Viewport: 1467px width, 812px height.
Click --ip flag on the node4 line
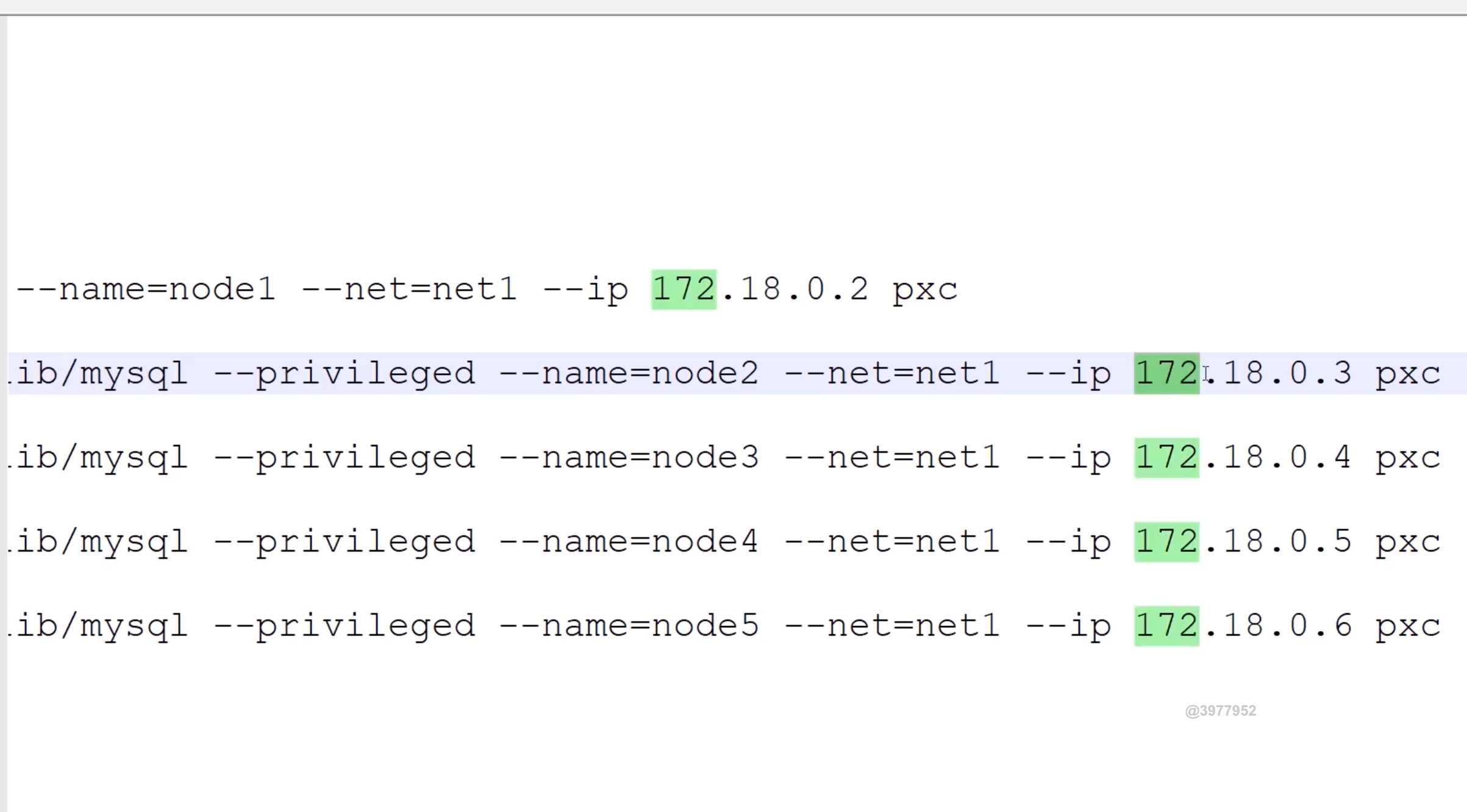click(1068, 541)
